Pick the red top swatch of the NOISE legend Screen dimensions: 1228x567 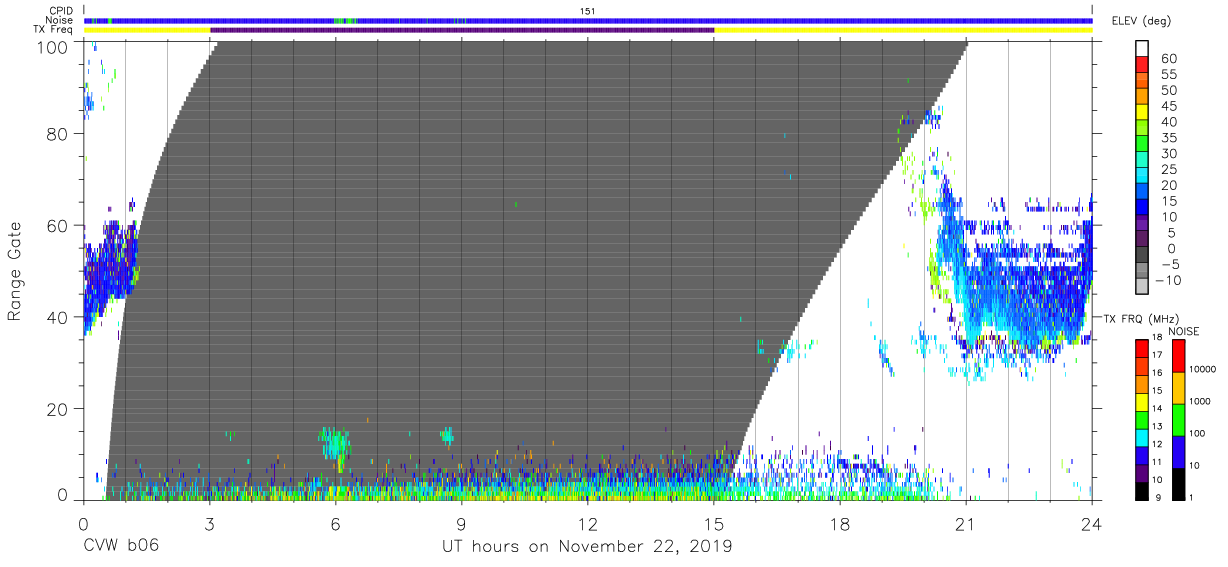coord(1178,355)
